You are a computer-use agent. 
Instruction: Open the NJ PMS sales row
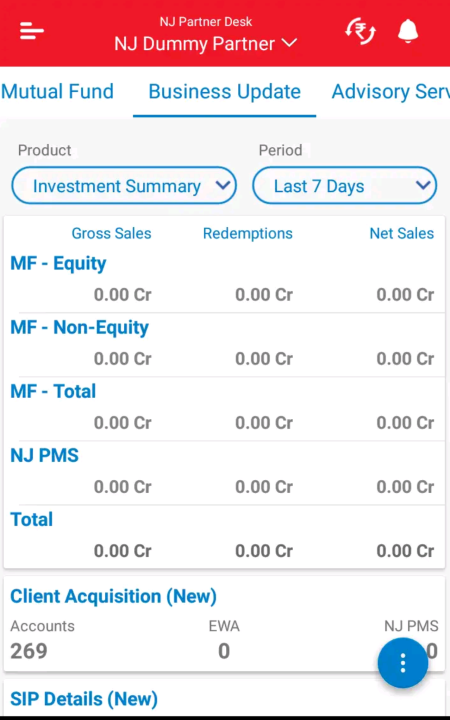(224, 472)
